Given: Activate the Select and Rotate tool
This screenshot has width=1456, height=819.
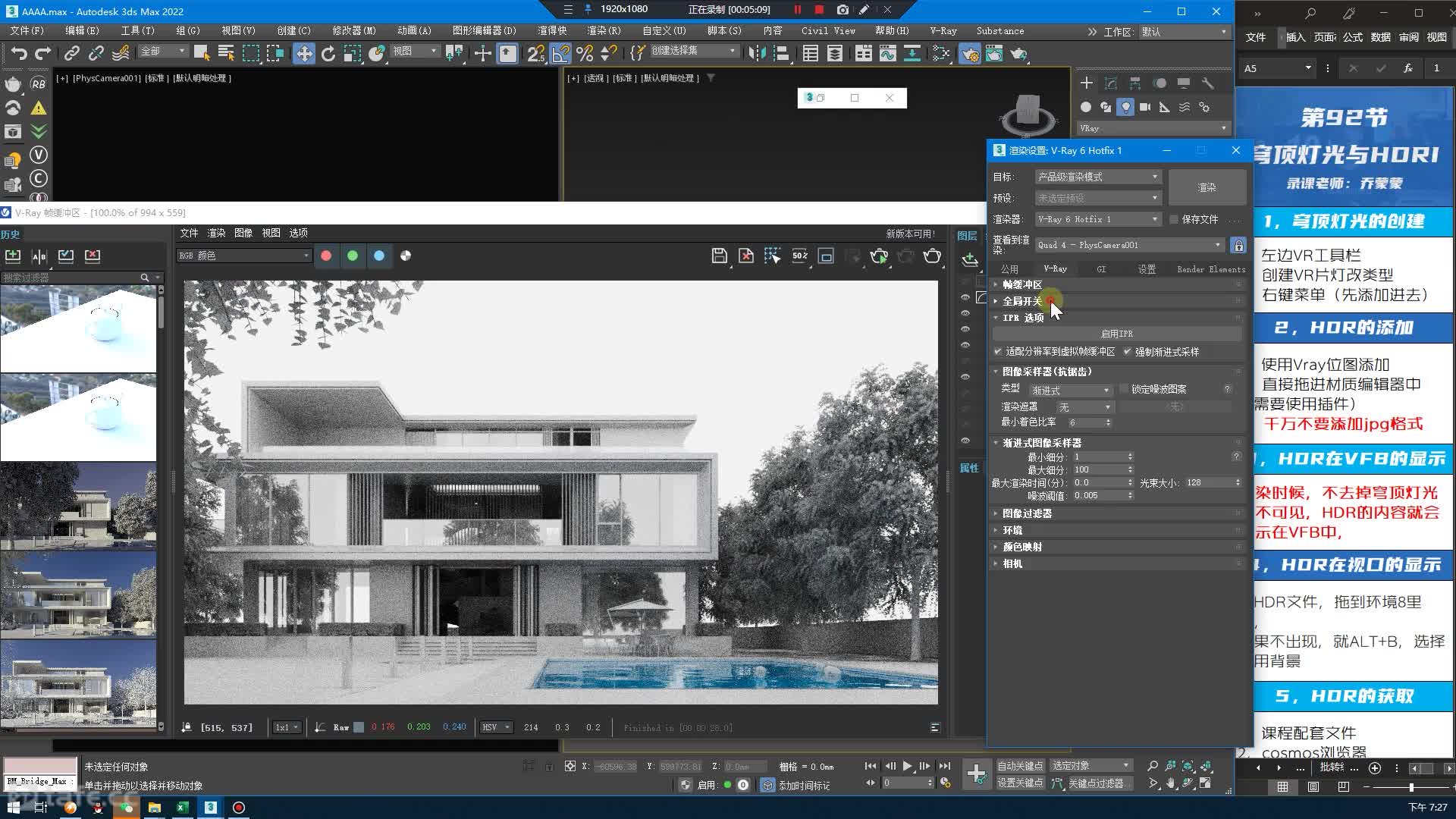Looking at the screenshot, I should [x=328, y=53].
